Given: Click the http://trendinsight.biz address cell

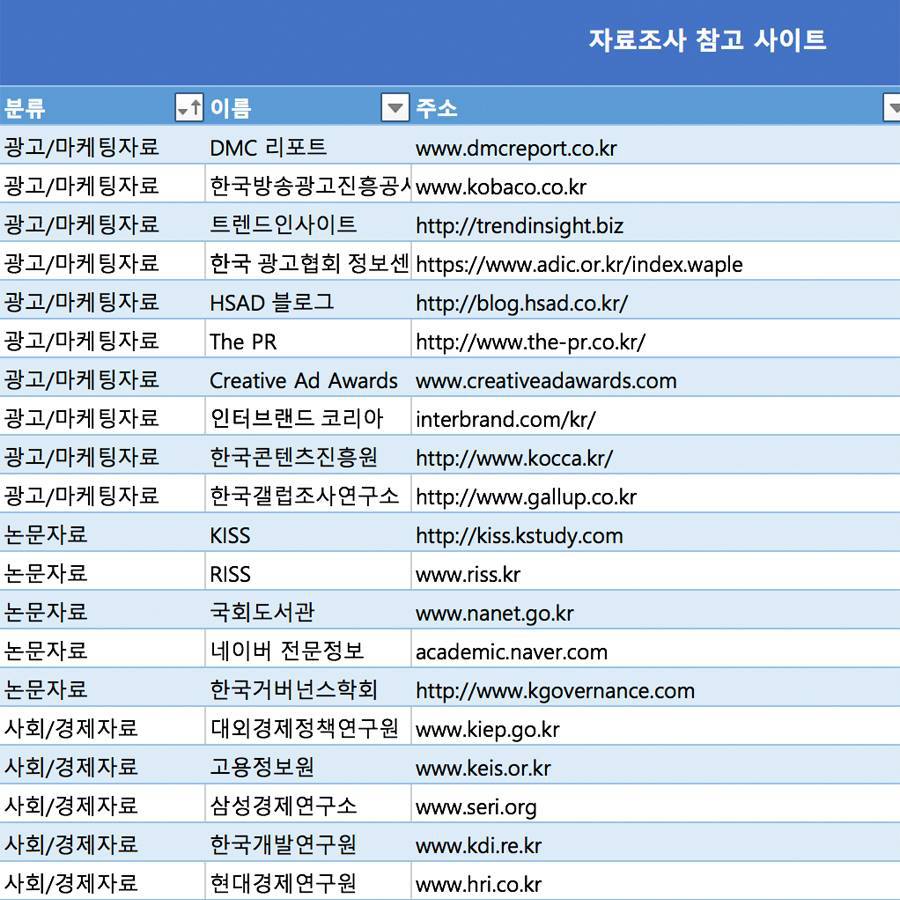Looking at the screenshot, I should pos(655,223).
